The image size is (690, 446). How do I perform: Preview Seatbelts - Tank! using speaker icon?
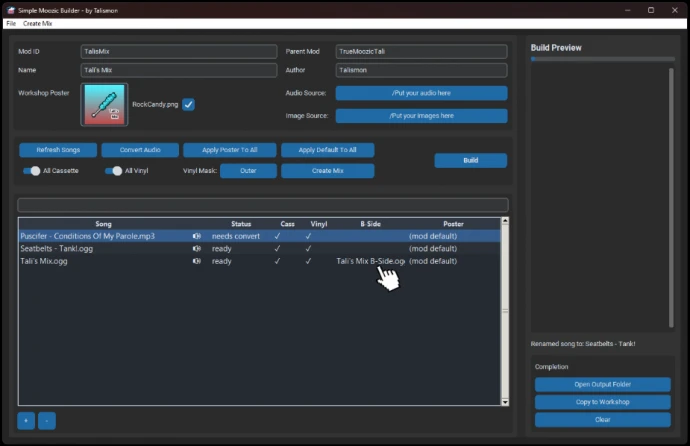[197, 248]
